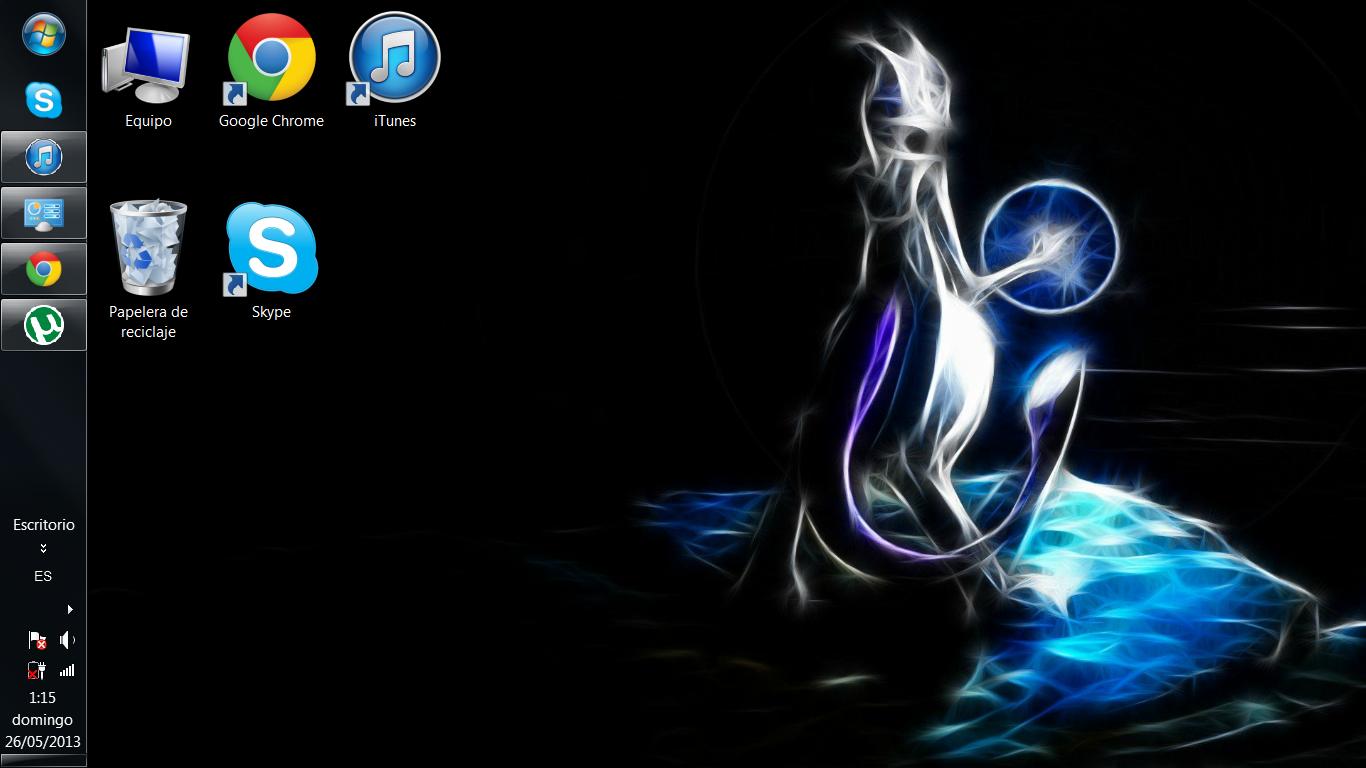The height and width of the screenshot is (768, 1366).
Task: Open the wireless network signal icon
Action: 67,671
